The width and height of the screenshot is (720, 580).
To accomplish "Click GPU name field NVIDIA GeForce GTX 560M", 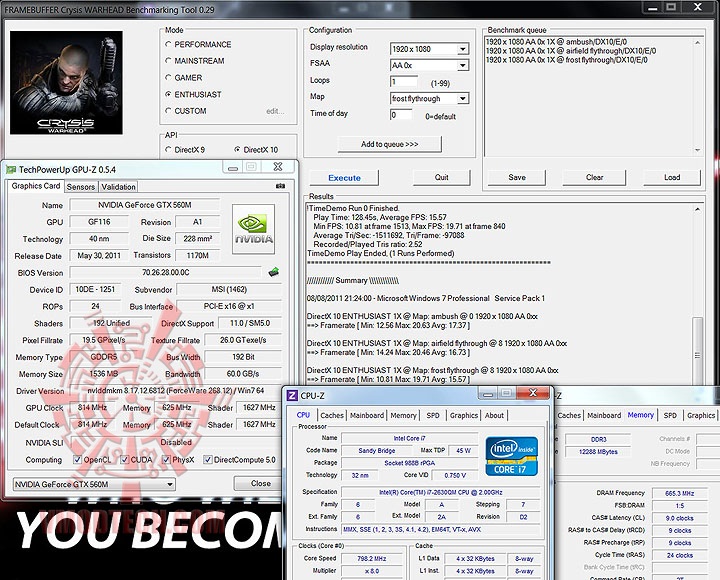I will [x=145, y=205].
